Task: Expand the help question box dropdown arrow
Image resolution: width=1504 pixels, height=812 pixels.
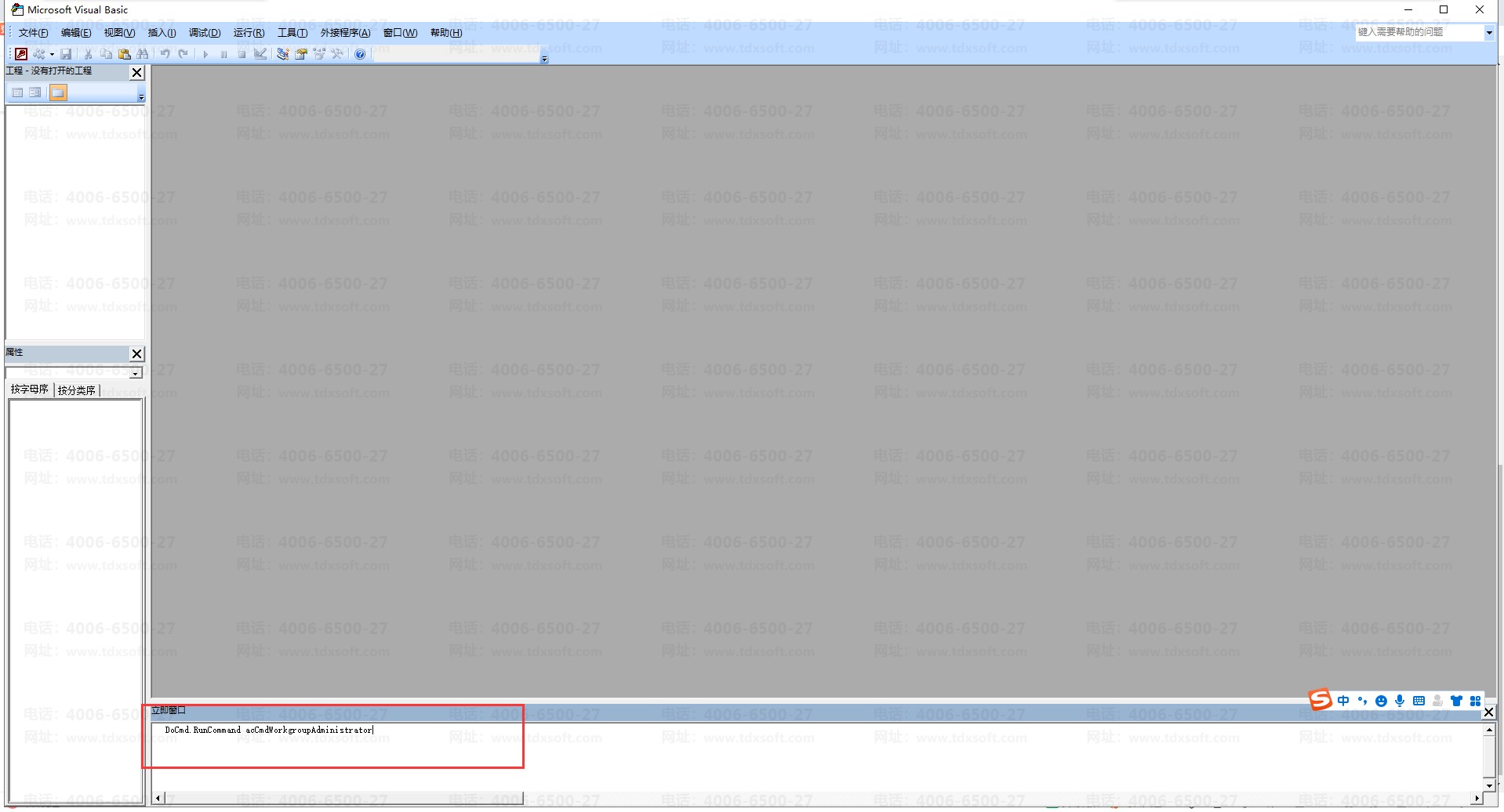Action: [1489, 32]
